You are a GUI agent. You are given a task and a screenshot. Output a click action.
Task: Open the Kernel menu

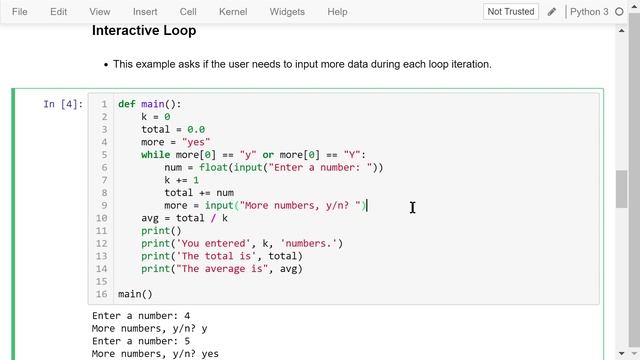pyautogui.click(x=233, y=12)
